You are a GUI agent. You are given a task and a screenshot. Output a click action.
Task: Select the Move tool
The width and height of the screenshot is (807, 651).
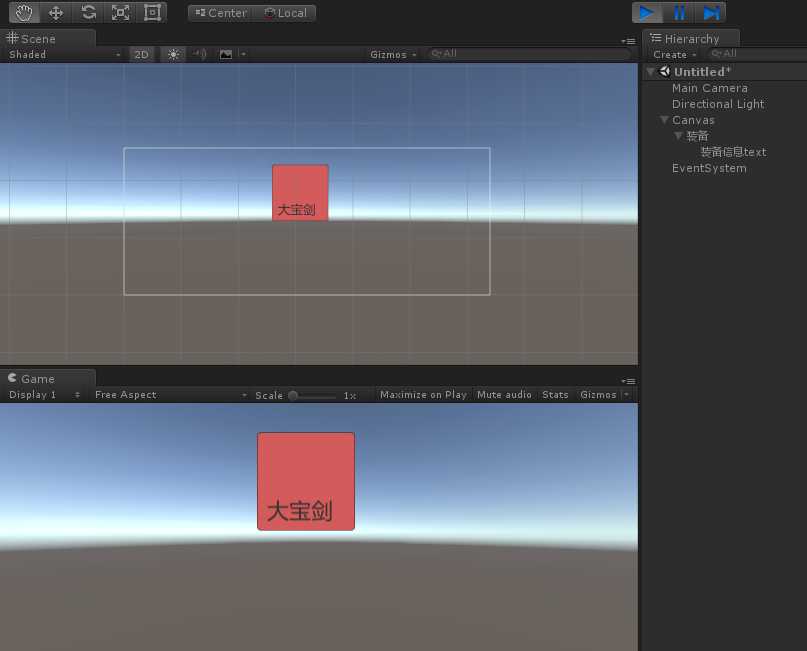click(x=56, y=13)
